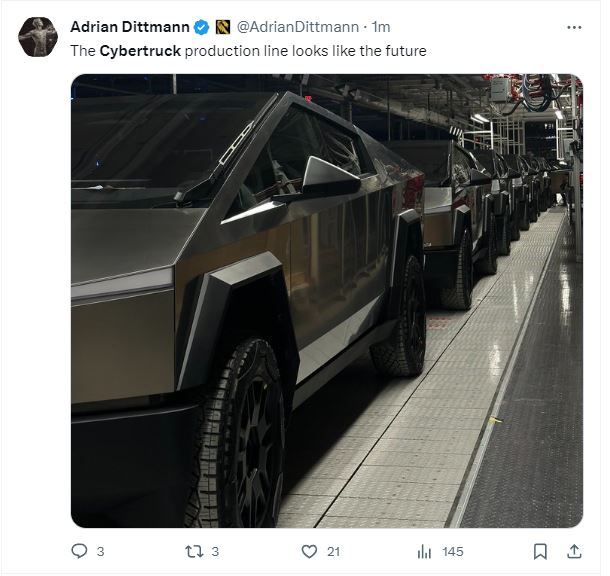This screenshot has width=610, height=576.
Task: Click the yellow affiliation badge beside checkmark
Action: (x=223, y=26)
